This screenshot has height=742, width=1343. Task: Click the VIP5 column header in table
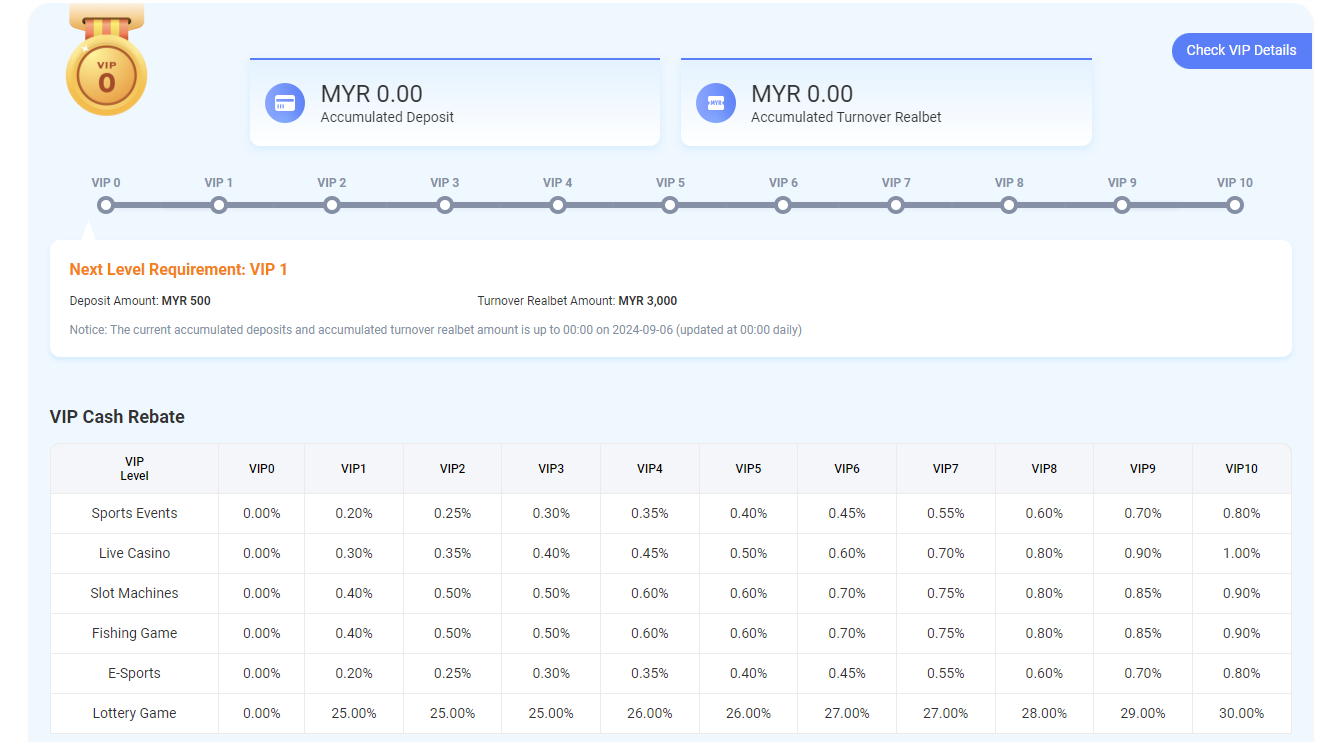[748, 469]
